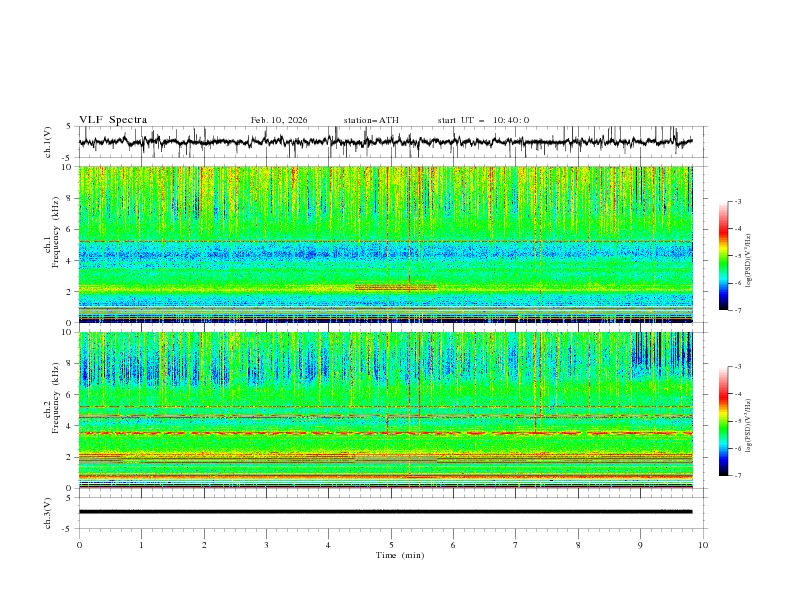This screenshot has height=612, width=792.
Task: Click the time axis tick label "0"
Action: (x=79, y=545)
